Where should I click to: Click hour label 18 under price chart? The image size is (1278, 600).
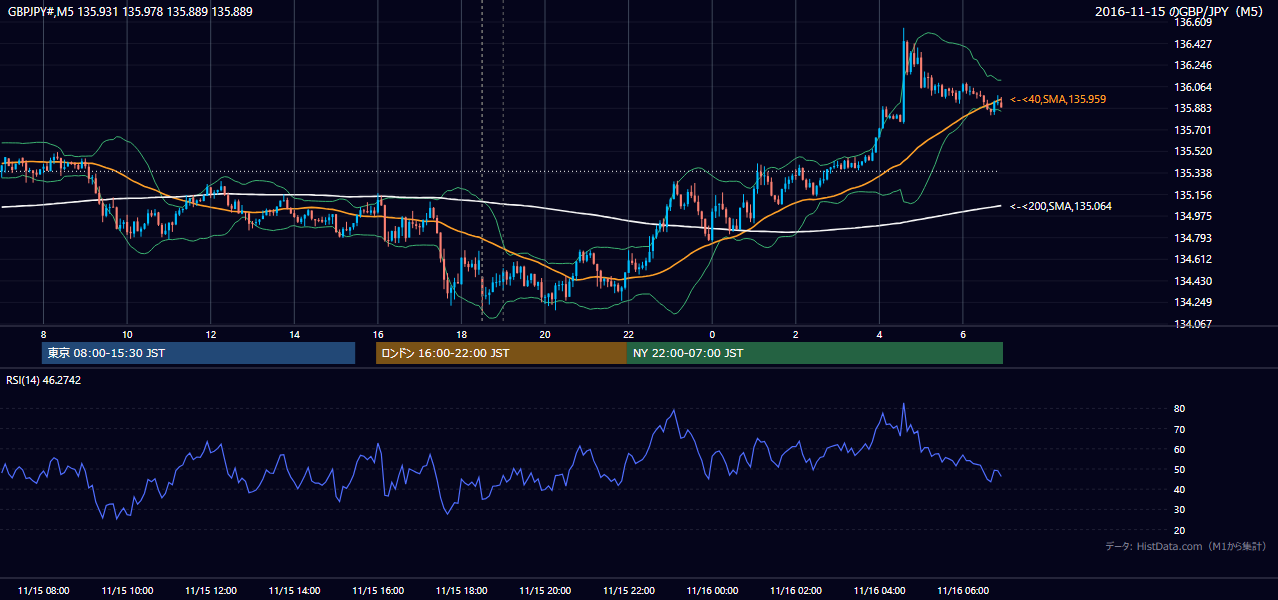(462, 335)
